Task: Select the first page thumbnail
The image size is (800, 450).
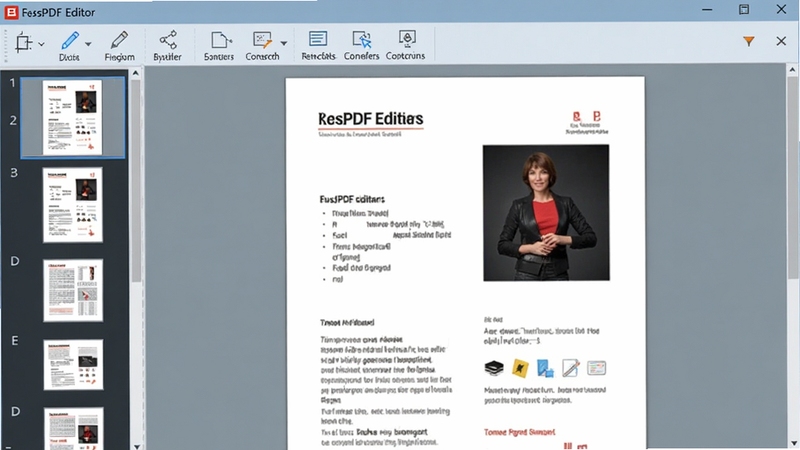Action: 72,117
